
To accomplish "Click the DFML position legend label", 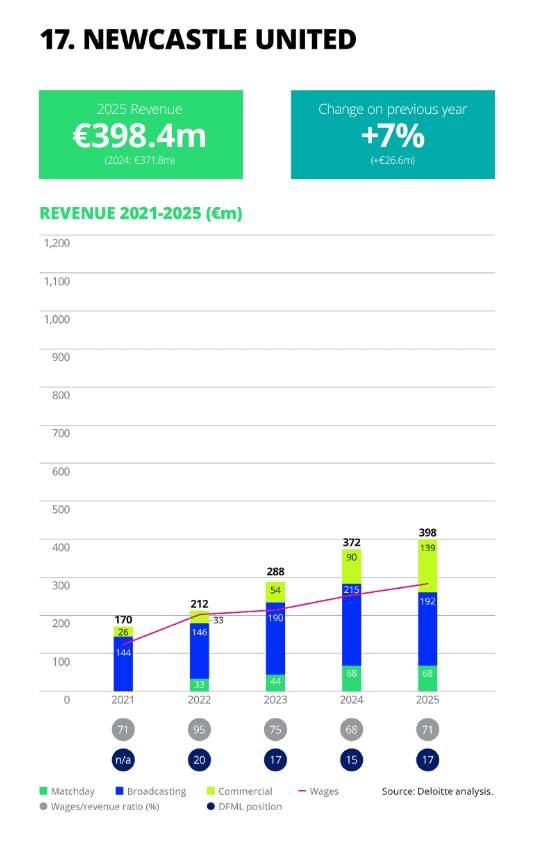I will [x=250, y=807].
